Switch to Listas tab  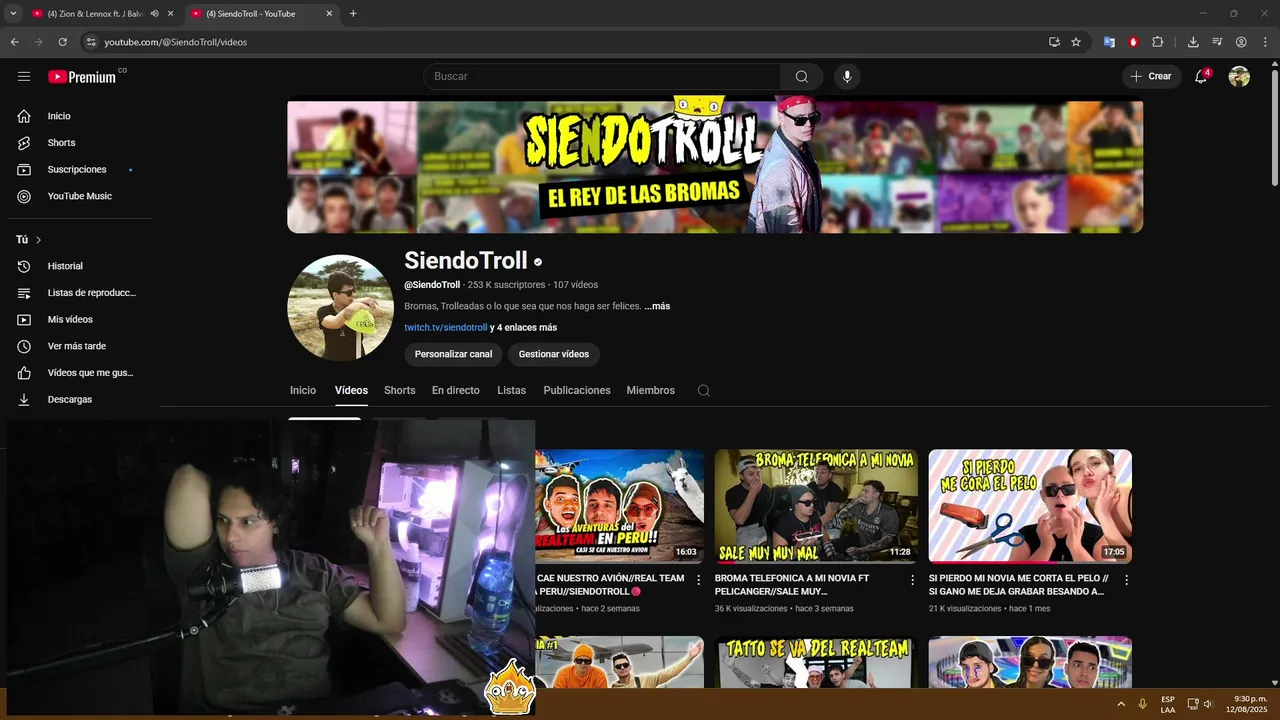(x=511, y=390)
